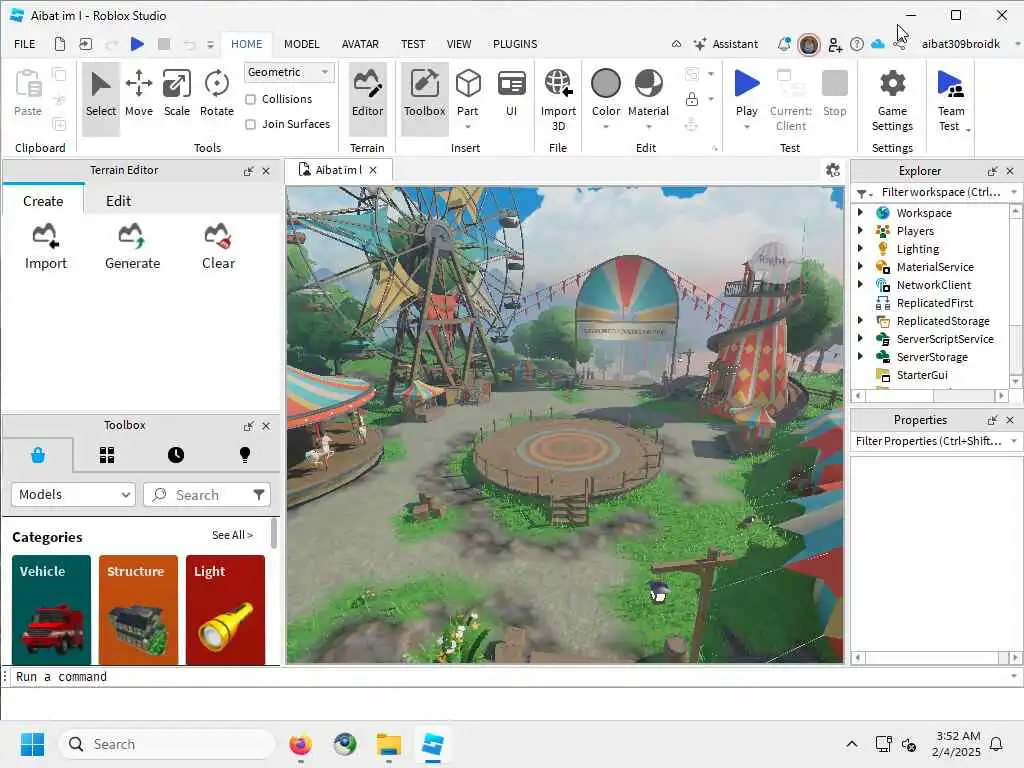Expand the Workspace node

tap(860, 212)
